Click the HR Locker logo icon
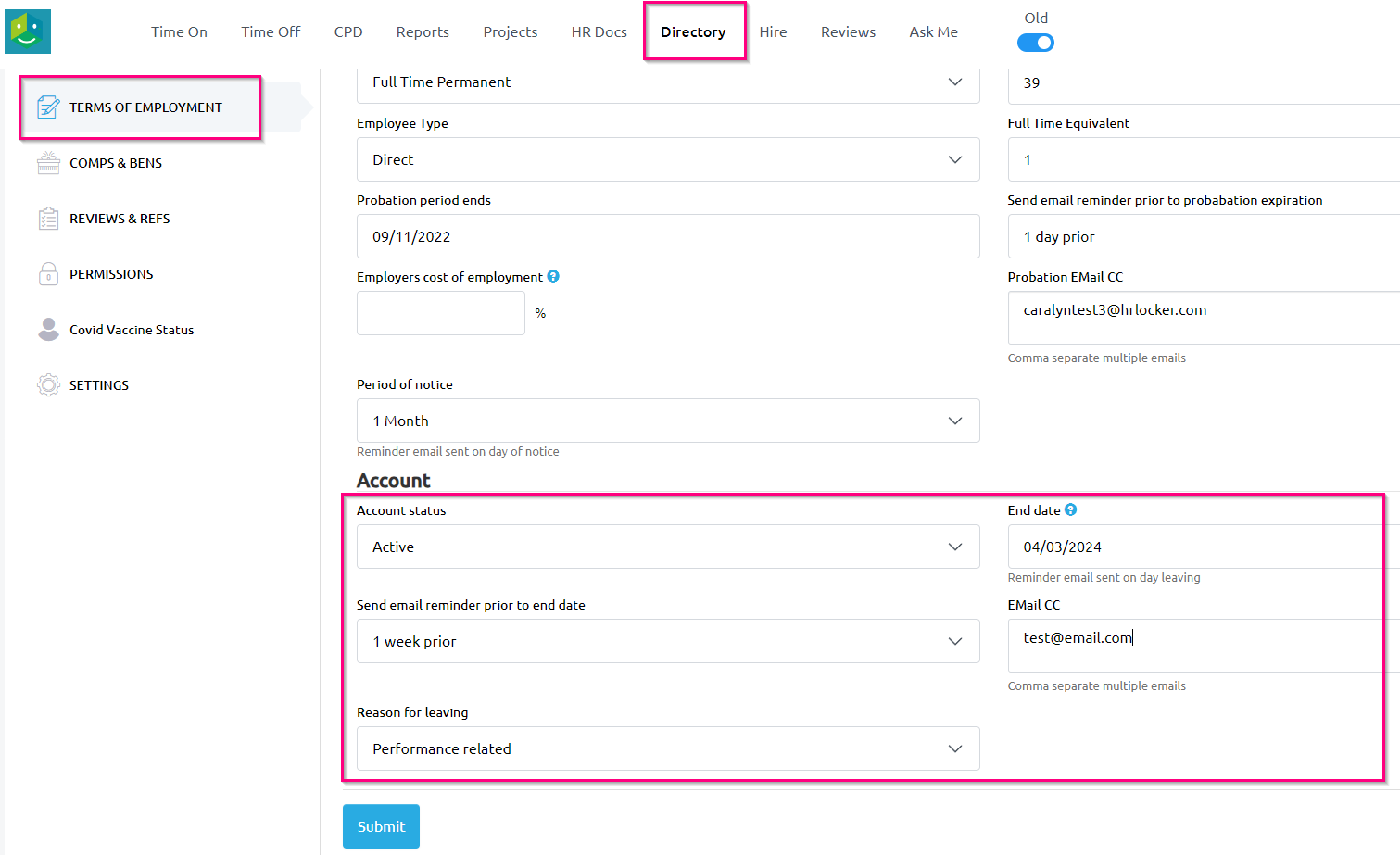Viewport: 1400px width, 855px height. 28,31
